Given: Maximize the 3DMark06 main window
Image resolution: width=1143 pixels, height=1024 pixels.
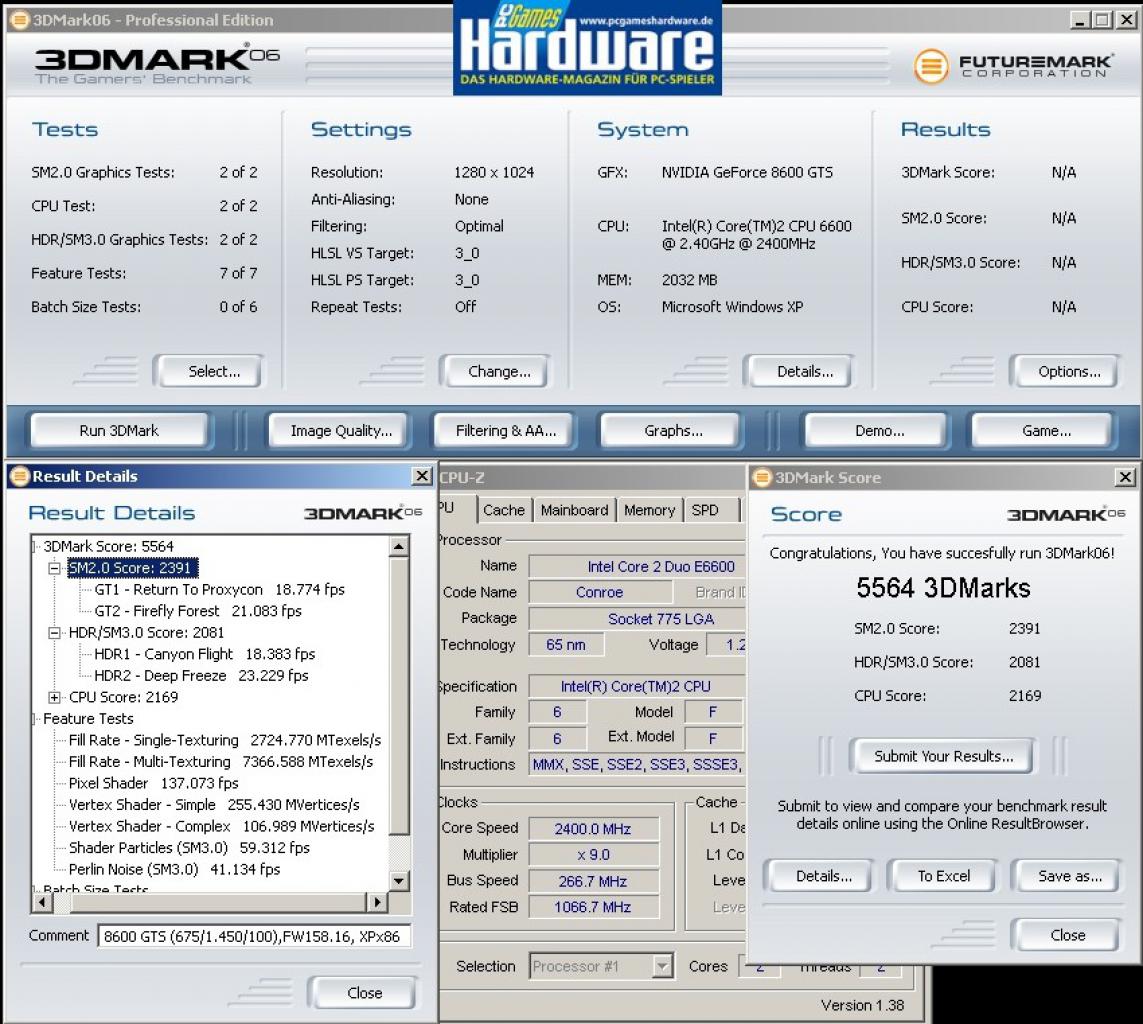Looking at the screenshot, I should pyautogui.click(x=1103, y=20).
